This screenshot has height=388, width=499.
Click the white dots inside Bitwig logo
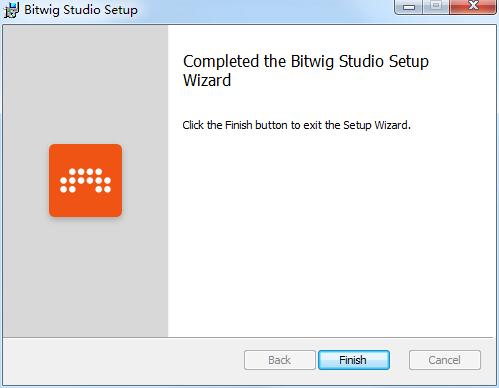click(x=85, y=180)
